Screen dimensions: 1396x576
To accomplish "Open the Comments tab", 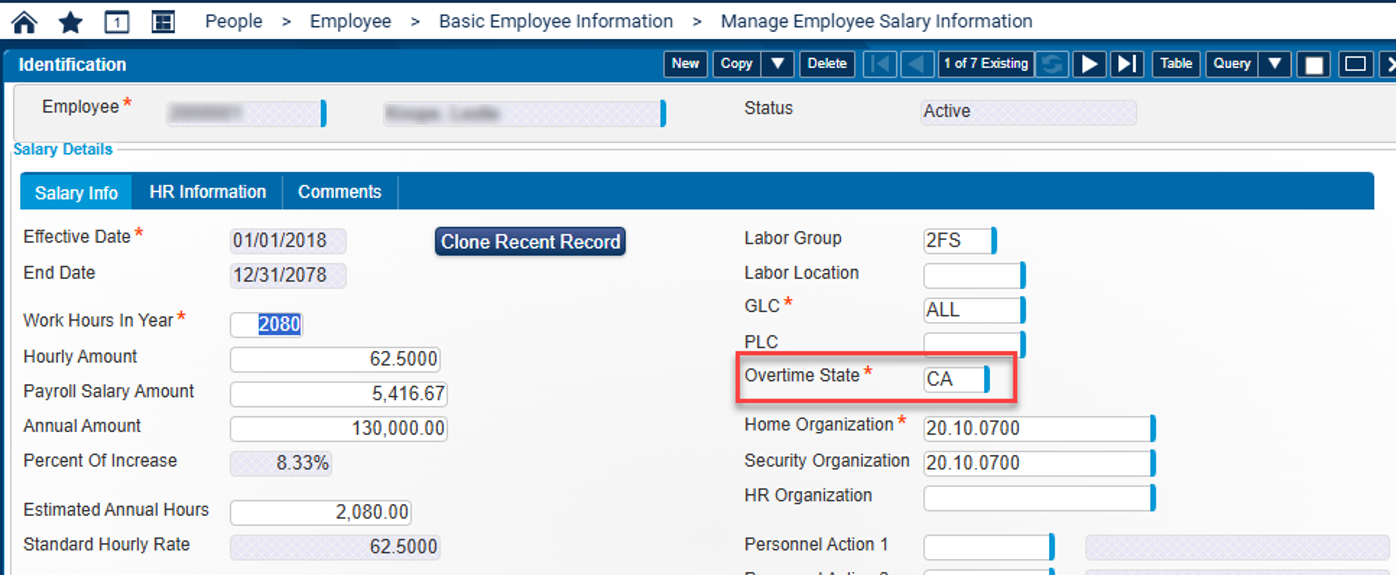I will [339, 191].
